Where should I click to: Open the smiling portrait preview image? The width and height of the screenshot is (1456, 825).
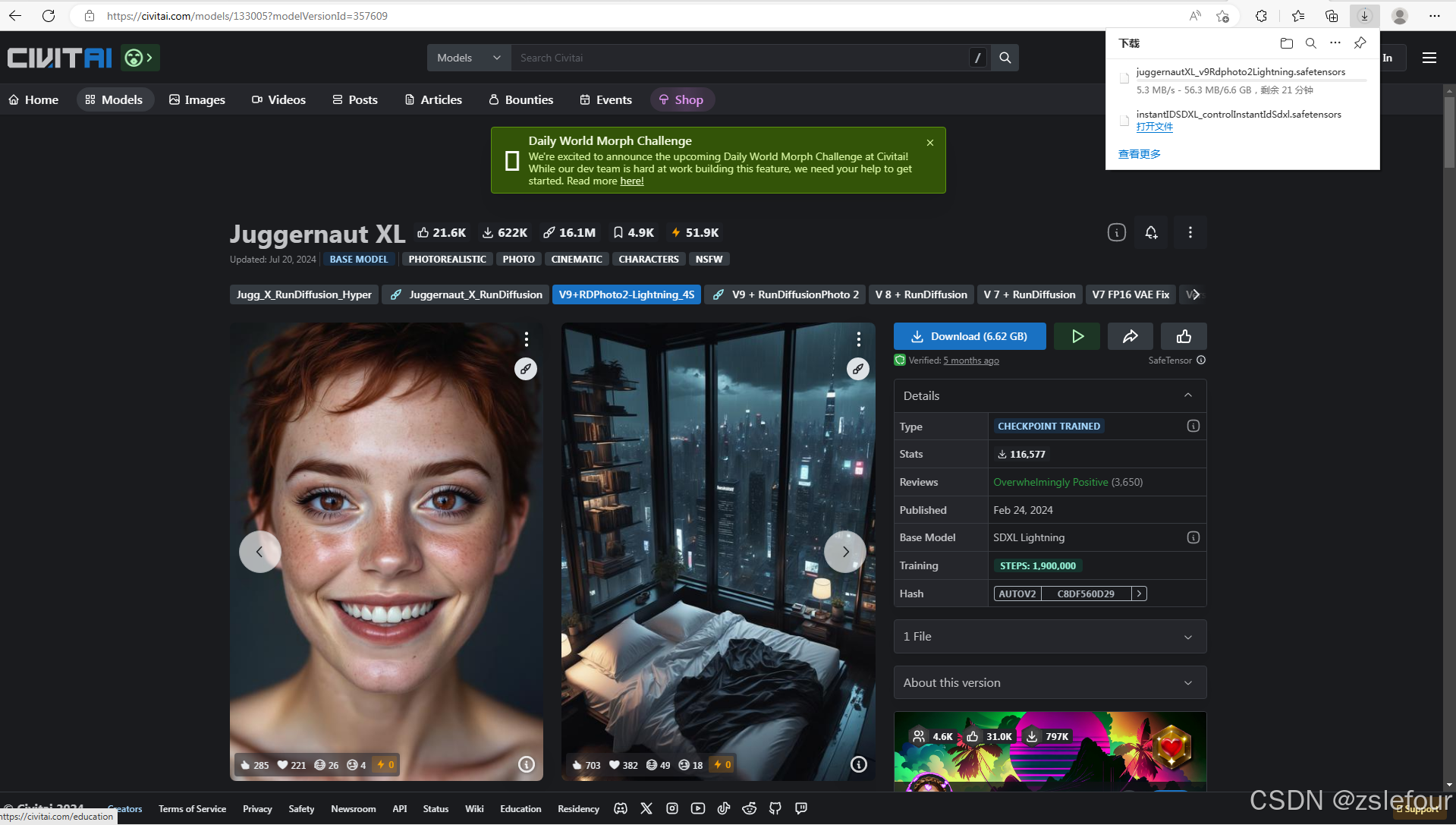point(386,552)
